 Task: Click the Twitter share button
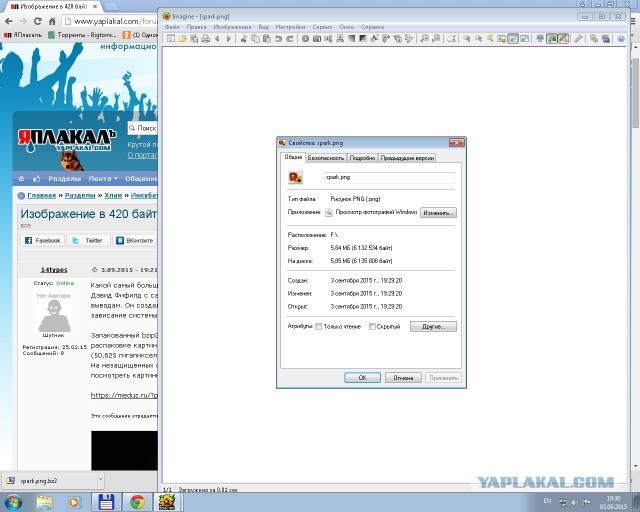coord(89,240)
